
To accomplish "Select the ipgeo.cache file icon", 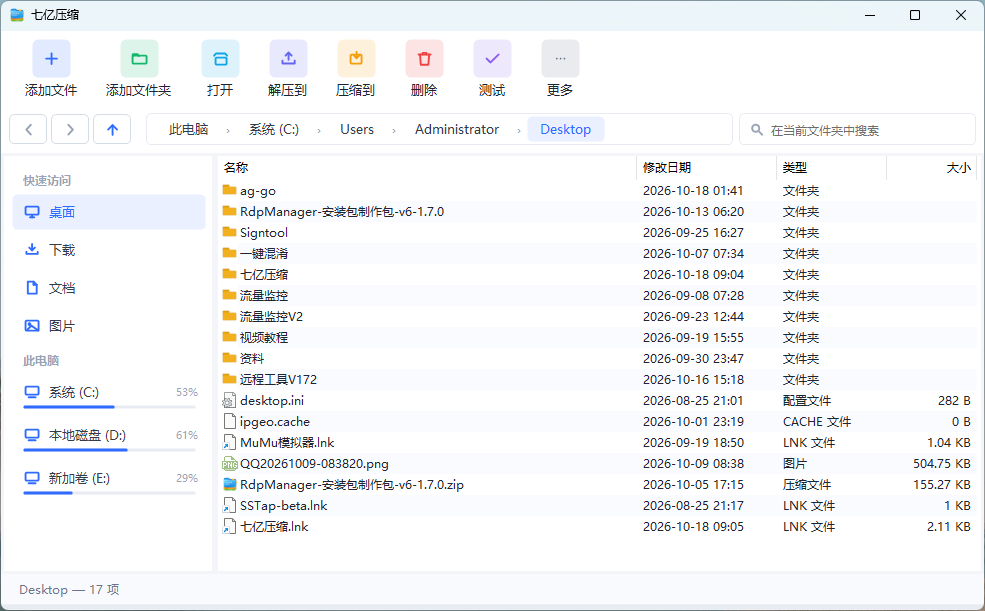I will point(229,421).
